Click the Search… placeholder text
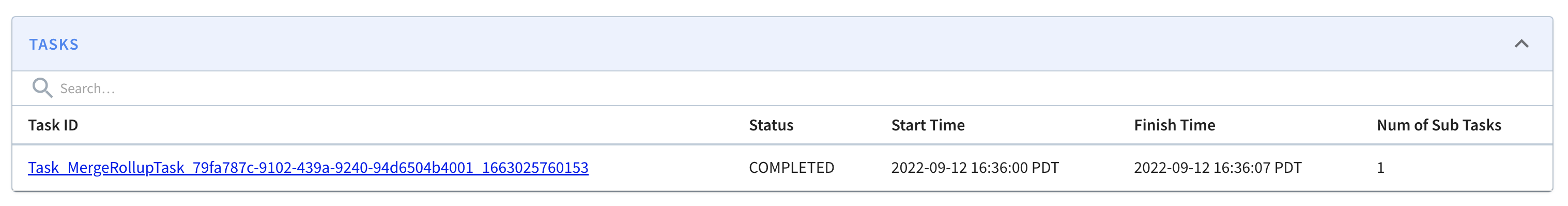Image resolution: width=1568 pixels, height=206 pixels. 87,89
